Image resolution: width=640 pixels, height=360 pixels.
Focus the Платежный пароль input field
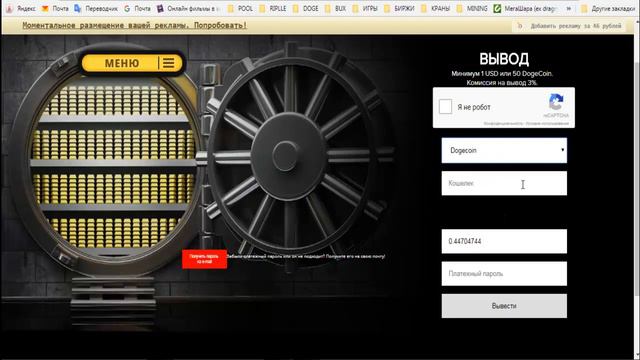tap(504, 273)
